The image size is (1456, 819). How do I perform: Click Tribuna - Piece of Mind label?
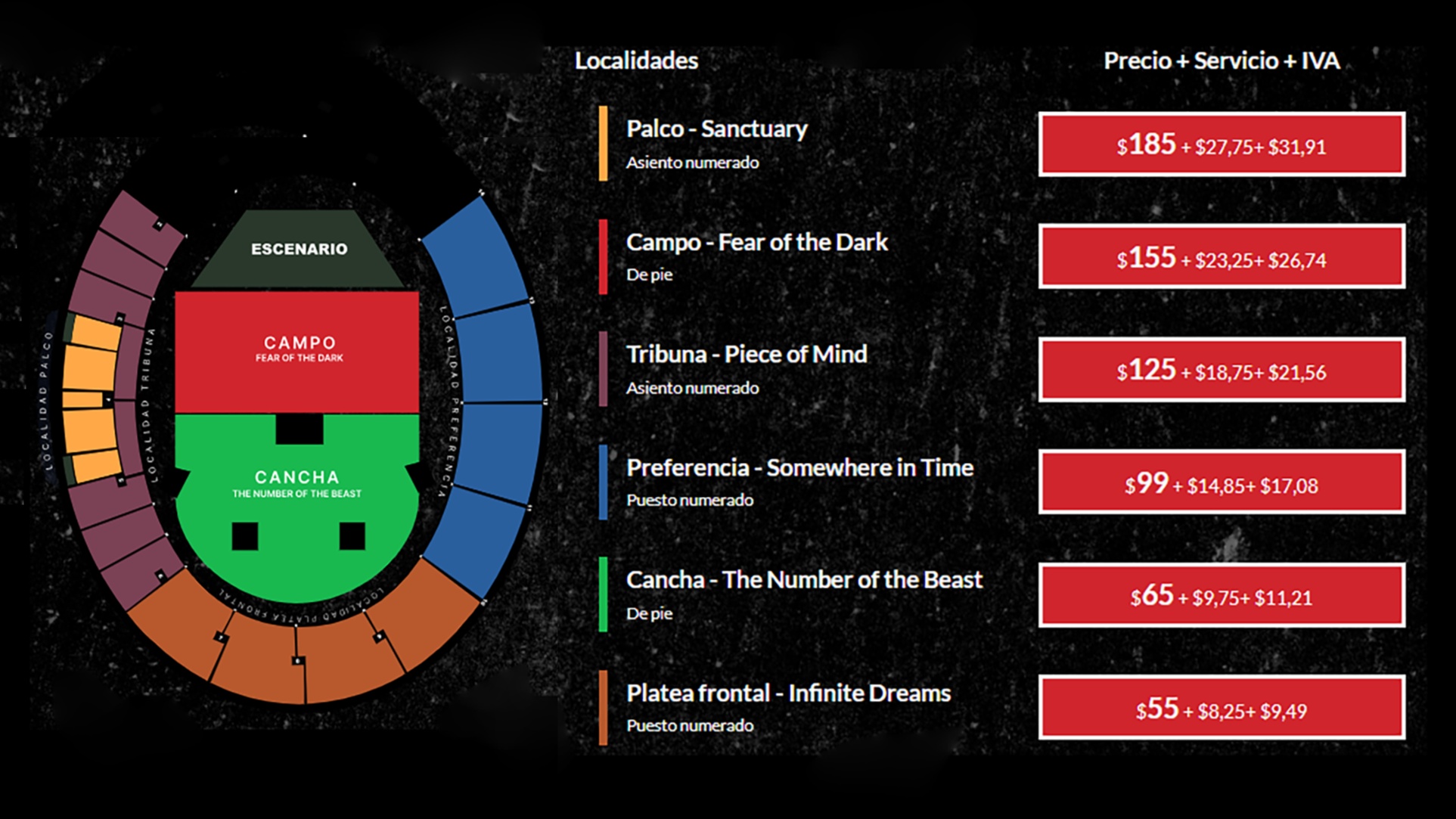pyautogui.click(x=746, y=355)
